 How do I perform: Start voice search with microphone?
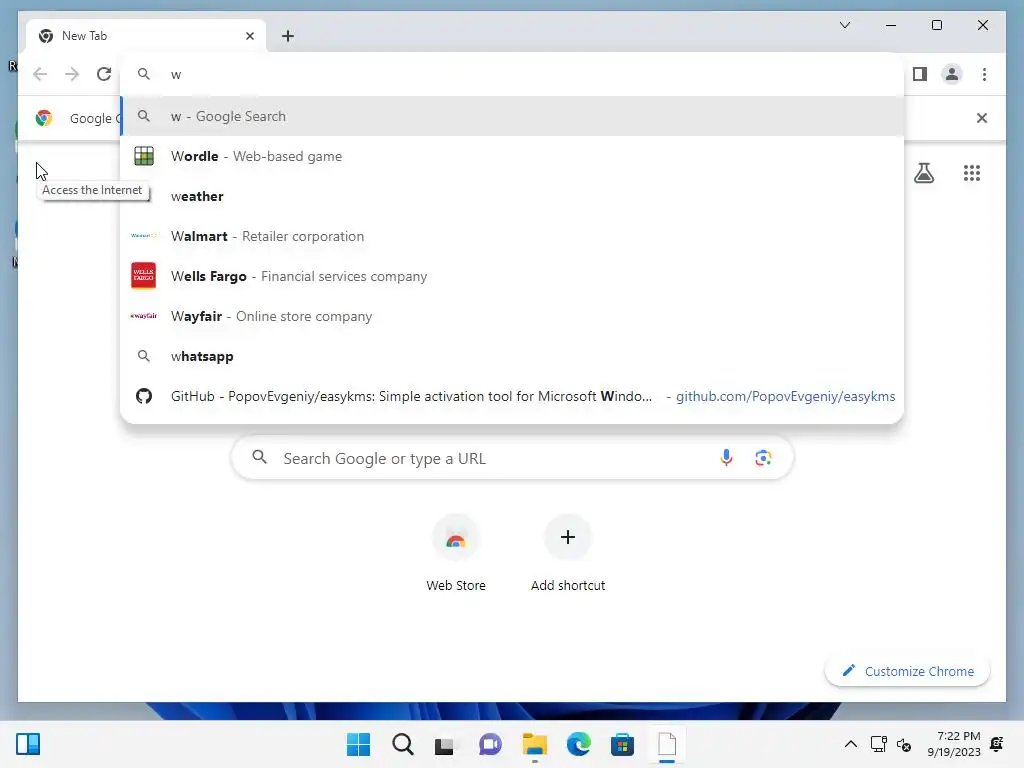tap(726, 458)
